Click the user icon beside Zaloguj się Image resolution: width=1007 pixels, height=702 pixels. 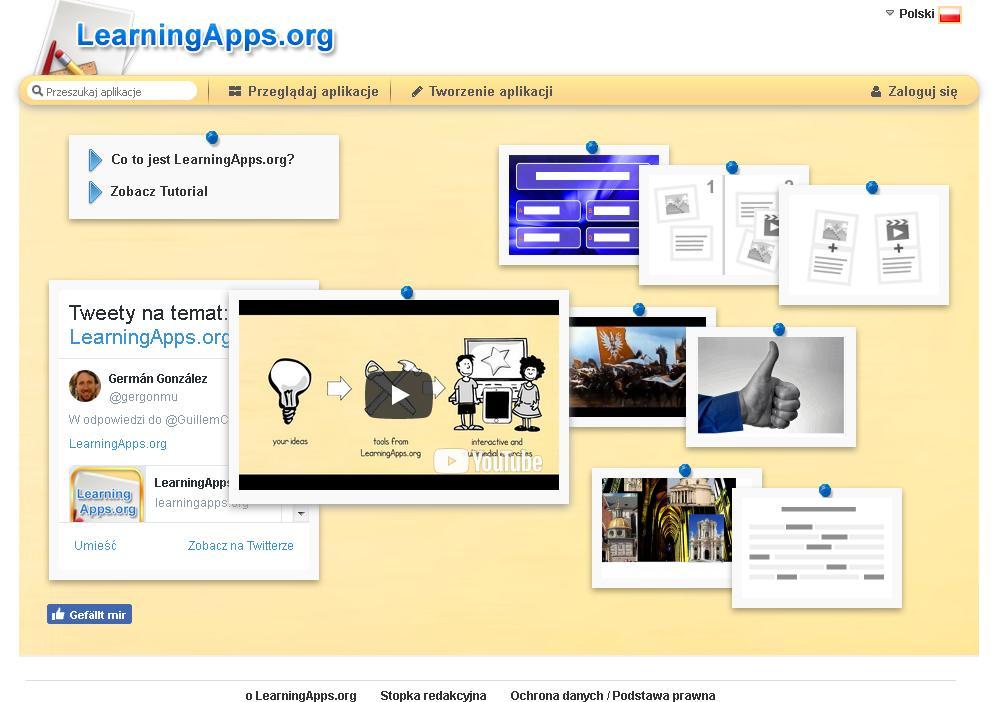[x=875, y=91]
